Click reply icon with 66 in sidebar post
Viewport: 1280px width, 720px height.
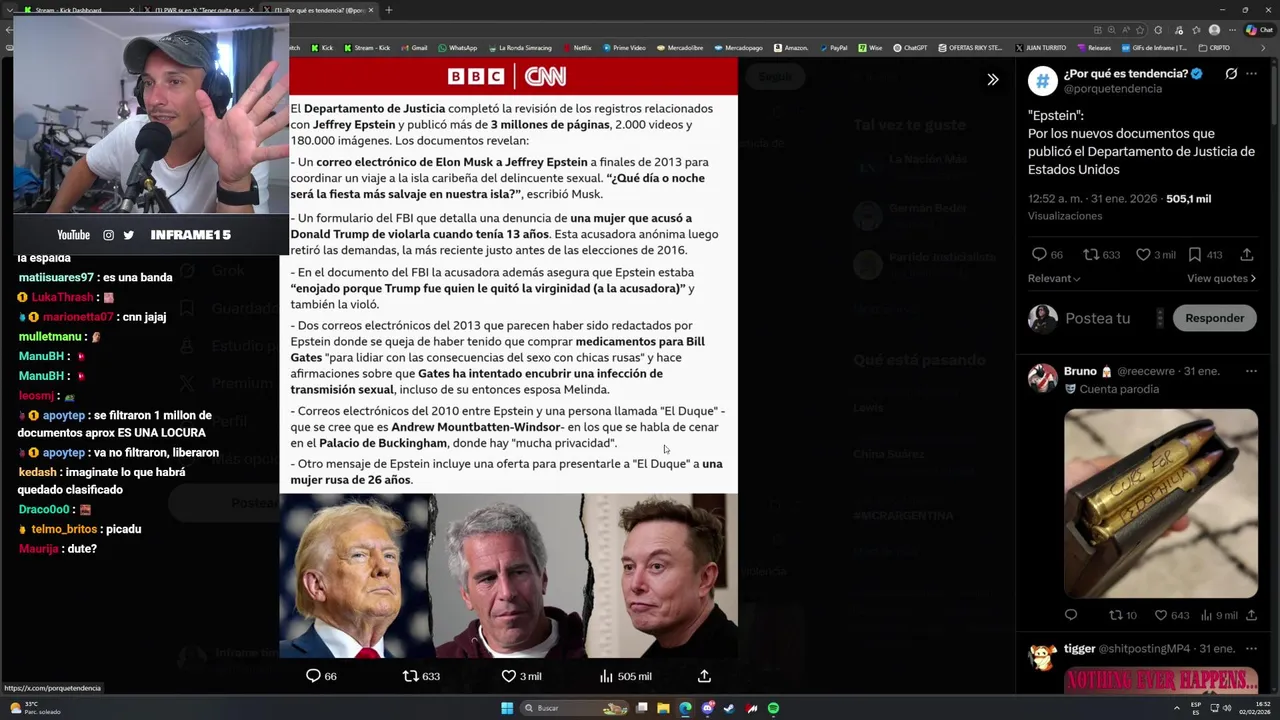[x=1039, y=255]
